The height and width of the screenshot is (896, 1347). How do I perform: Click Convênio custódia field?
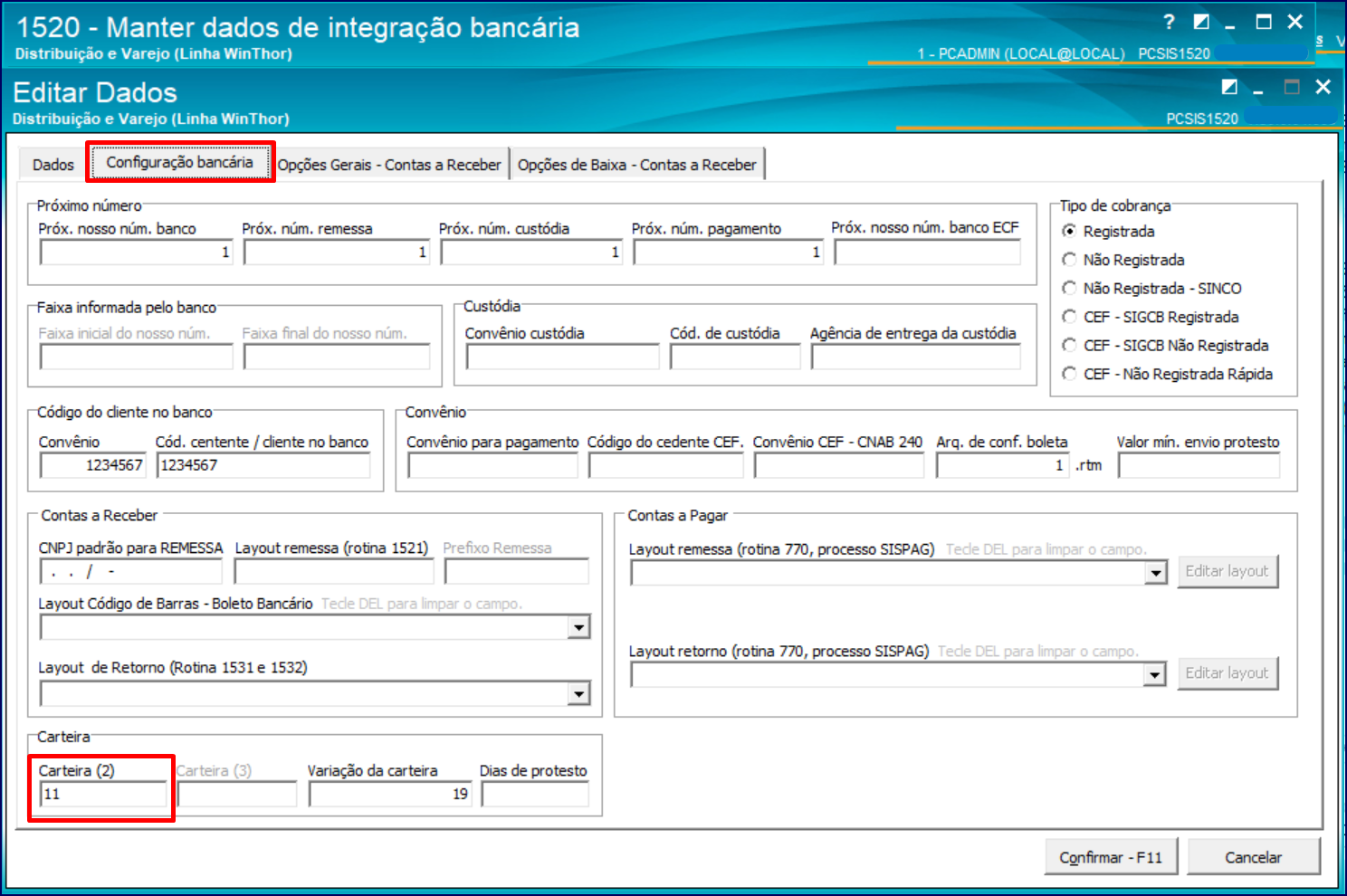(x=562, y=357)
